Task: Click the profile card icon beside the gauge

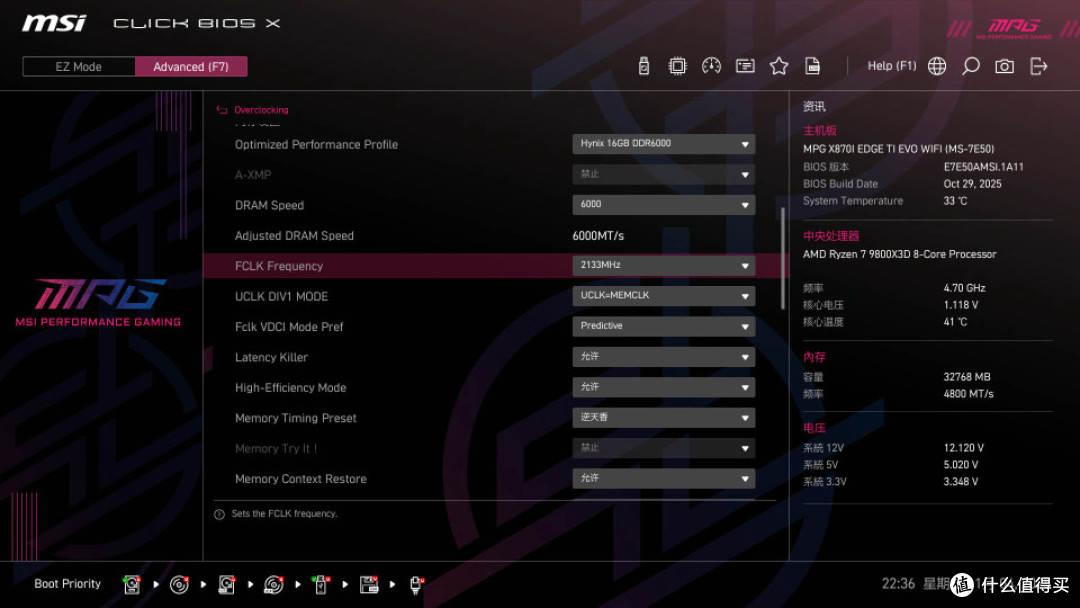Action: tap(745, 66)
